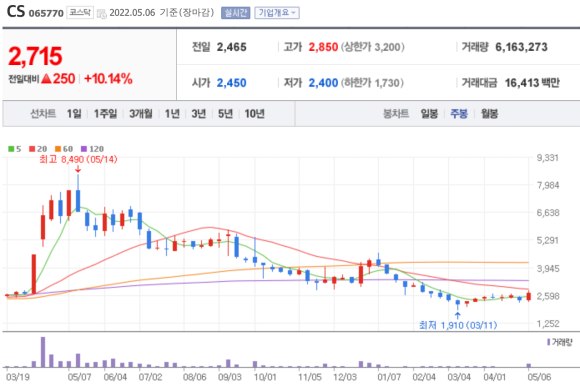580x392 pixels.
Task: Click the icon beside the 2022.05.06 date
Action: 101,14
